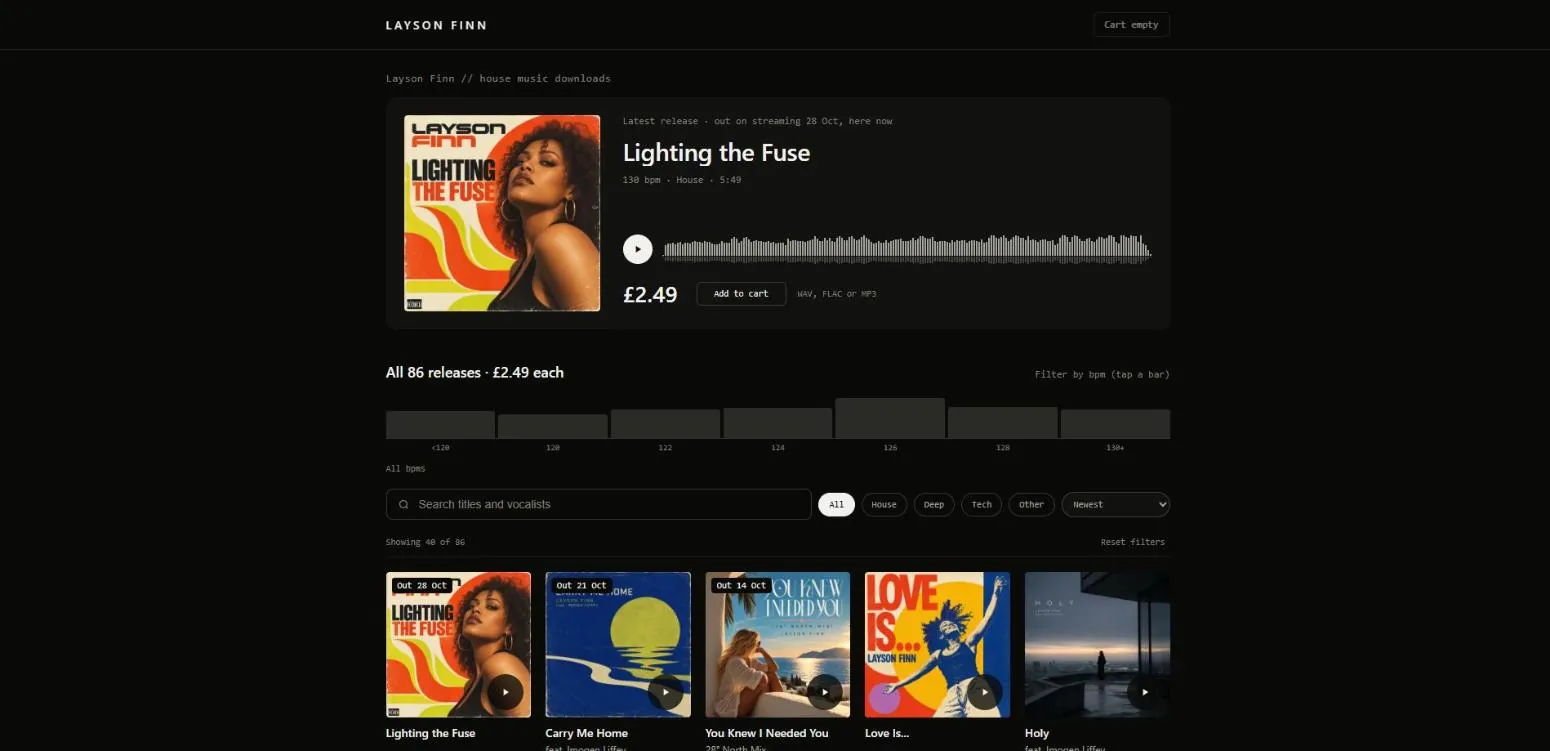
Task: Open the Newest sort dropdown
Action: [1116, 505]
